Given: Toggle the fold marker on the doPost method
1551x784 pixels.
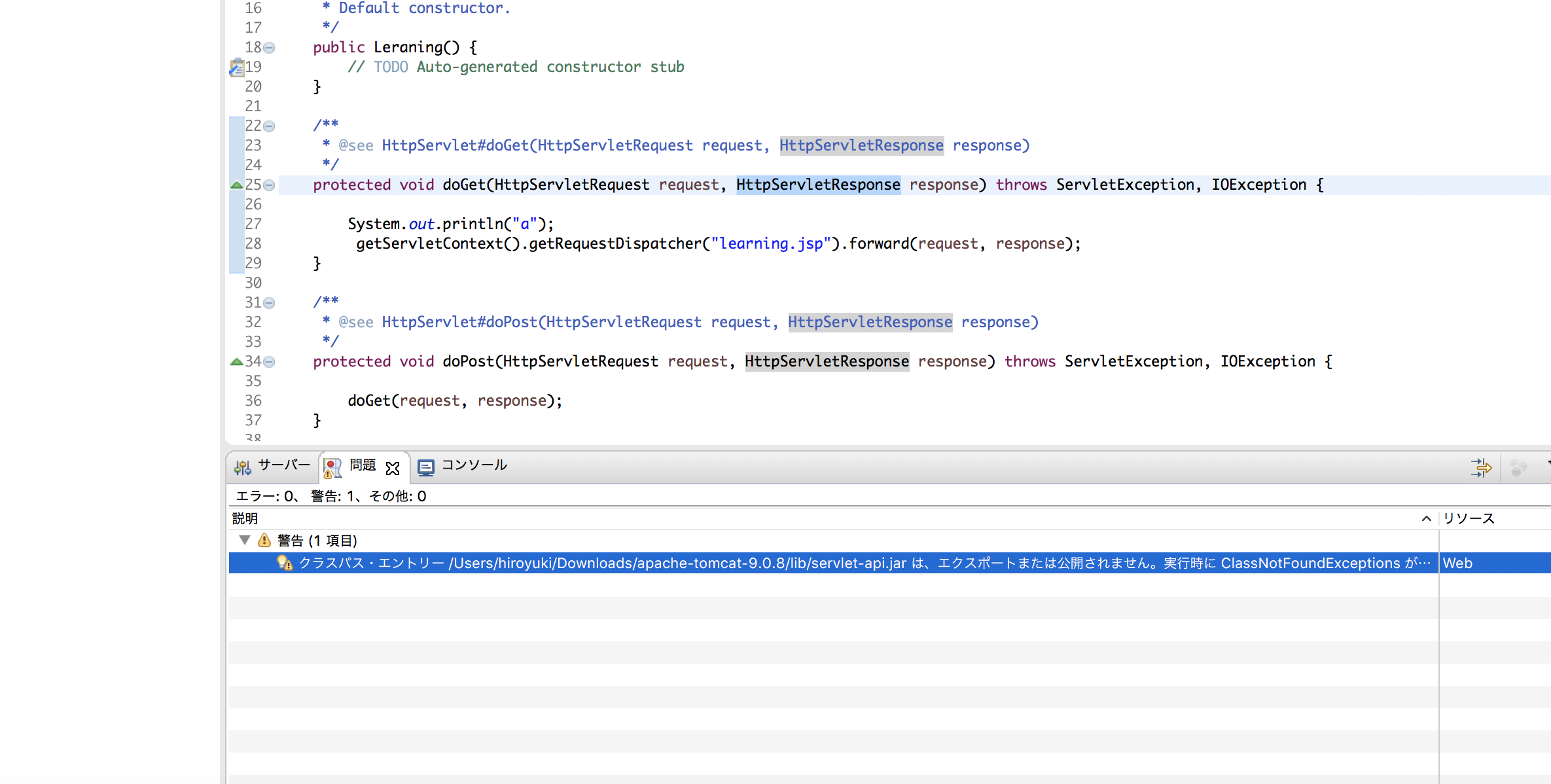Looking at the screenshot, I should pyautogui.click(x=270, y=362).
